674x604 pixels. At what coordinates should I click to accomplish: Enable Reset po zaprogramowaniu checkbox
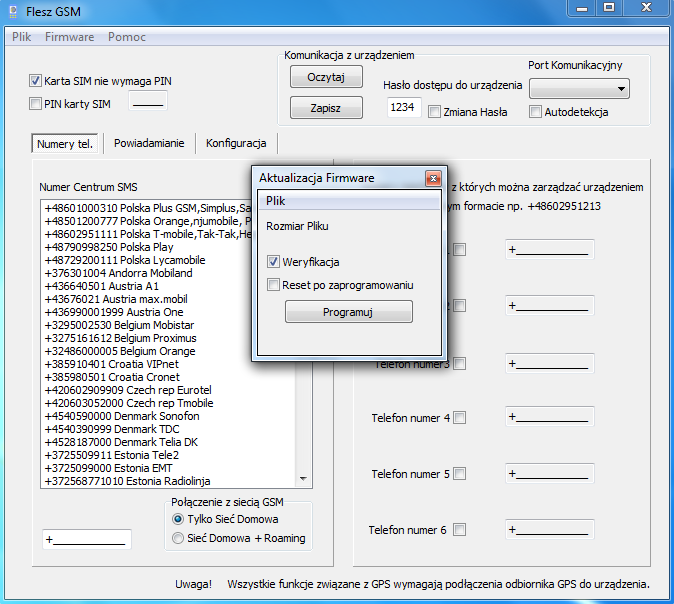pos(273,285)
